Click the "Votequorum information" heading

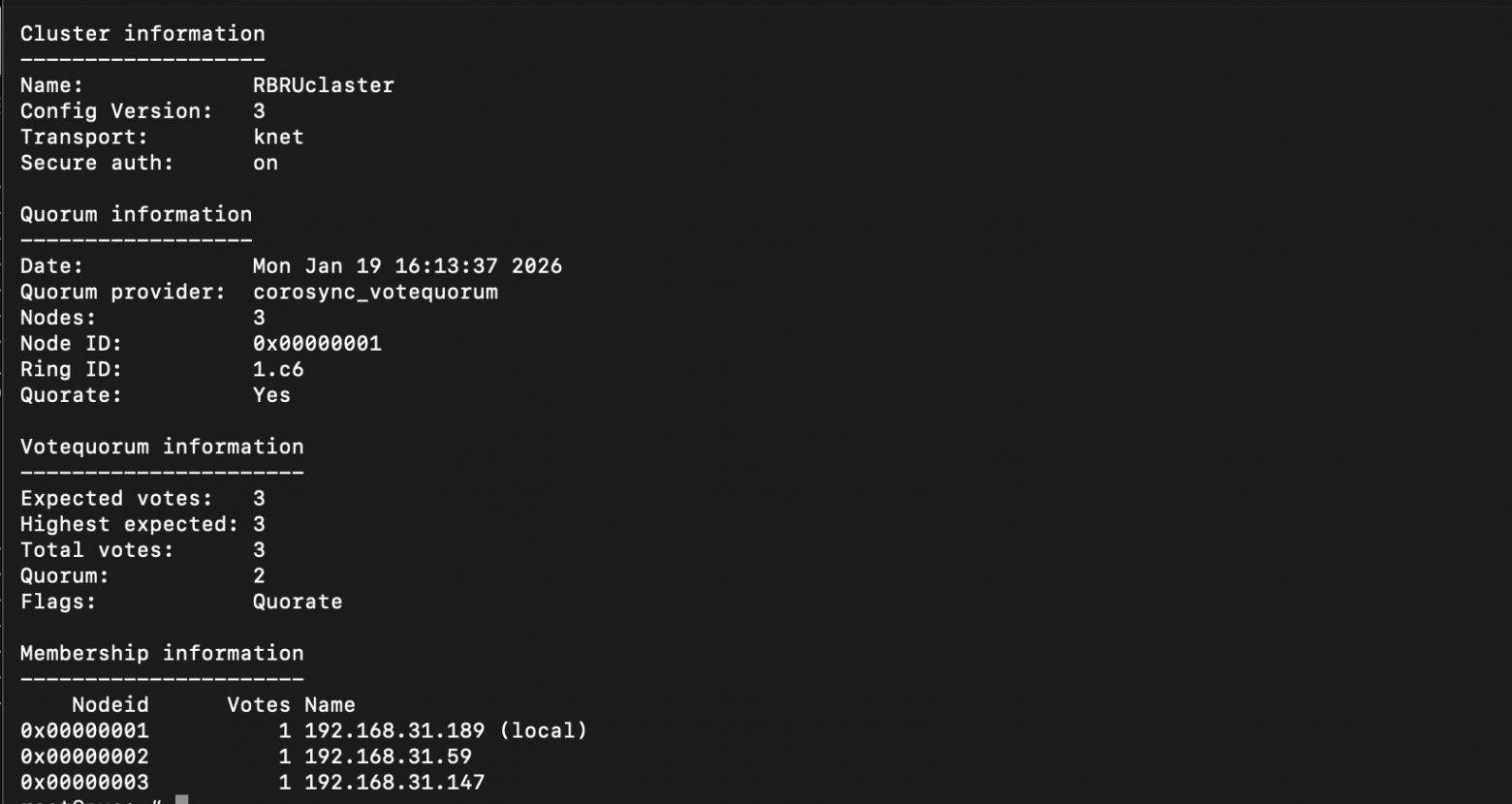coord(162,447)
